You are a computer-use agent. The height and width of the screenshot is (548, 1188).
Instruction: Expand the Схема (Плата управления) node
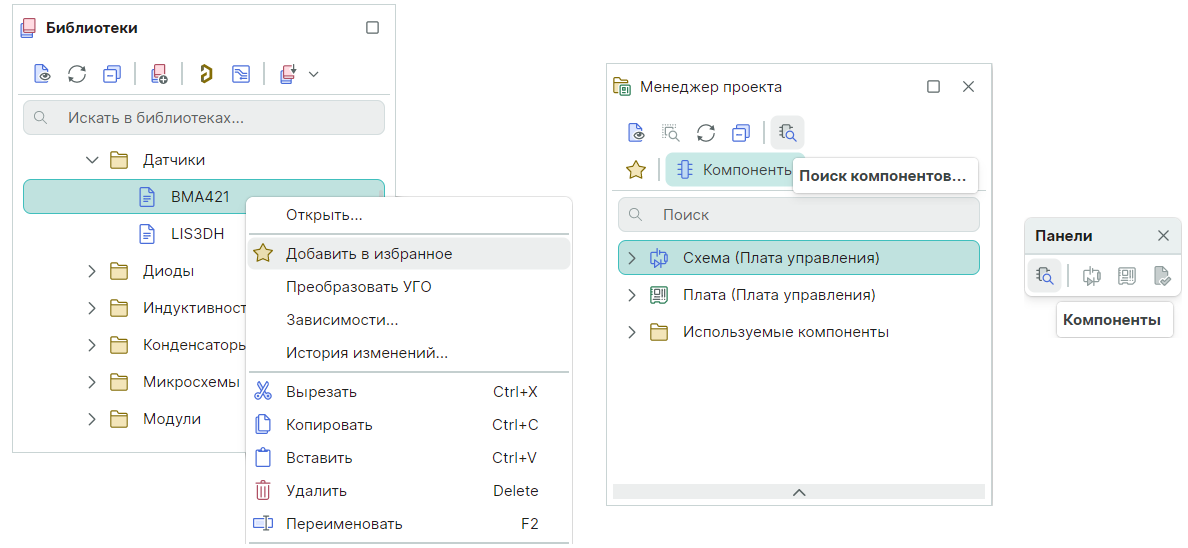[x=632, y=258]
